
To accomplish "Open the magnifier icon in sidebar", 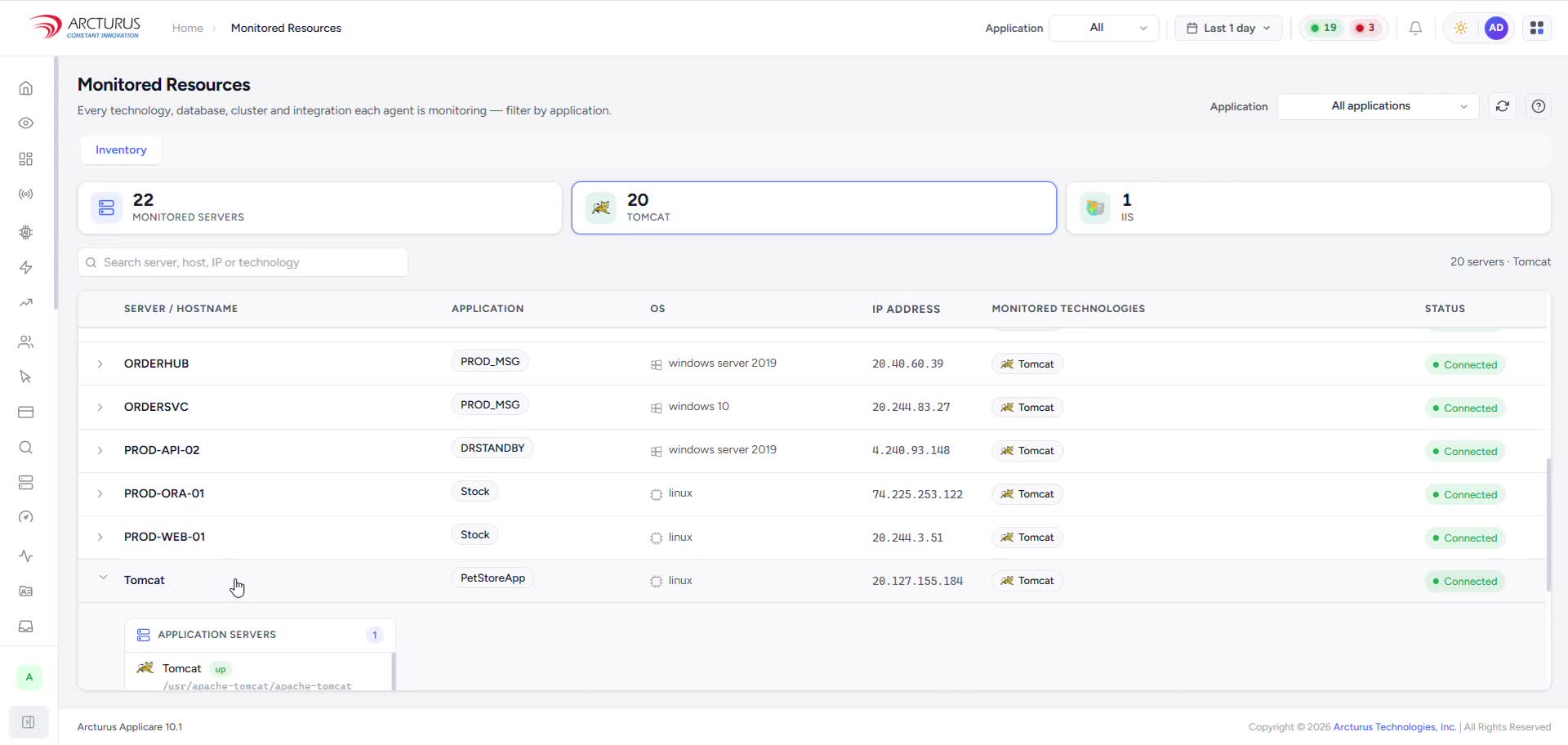I will click(26, 448).
